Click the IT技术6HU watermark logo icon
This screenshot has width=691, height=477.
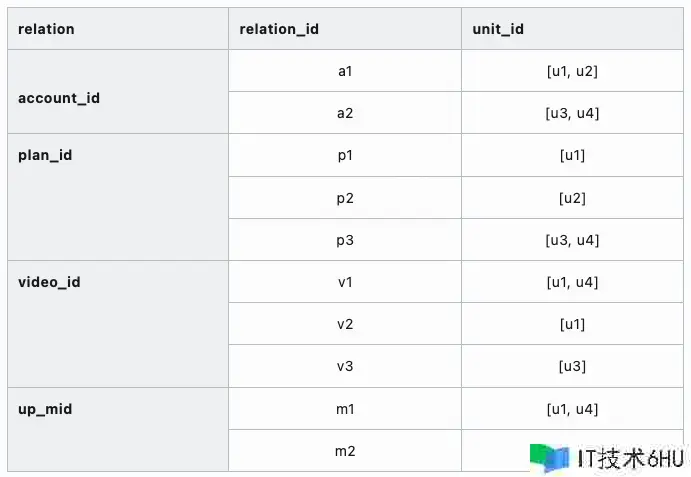(x=550, y=457)
